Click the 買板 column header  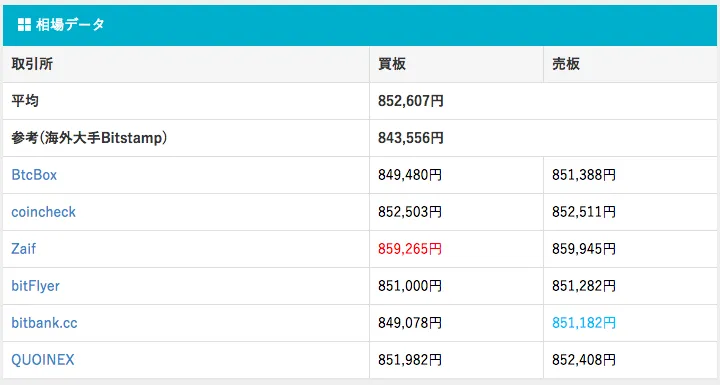[392, 64]
